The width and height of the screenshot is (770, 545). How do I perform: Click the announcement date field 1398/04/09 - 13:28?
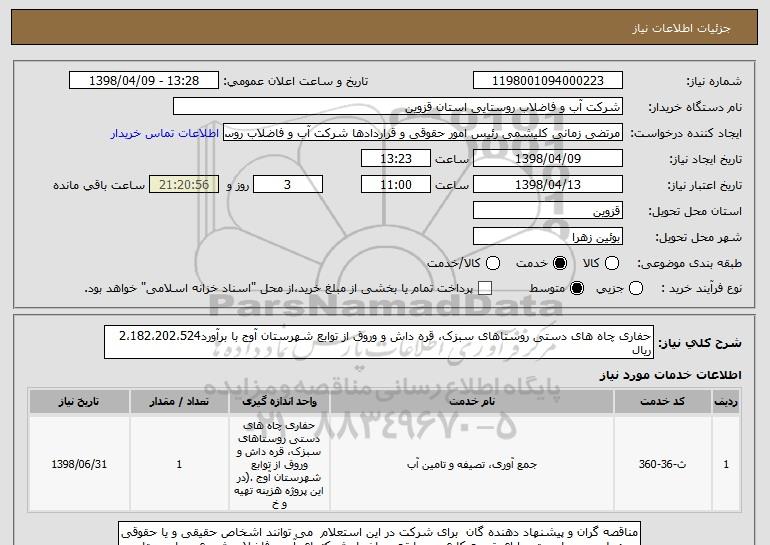[x=144, y=81]
